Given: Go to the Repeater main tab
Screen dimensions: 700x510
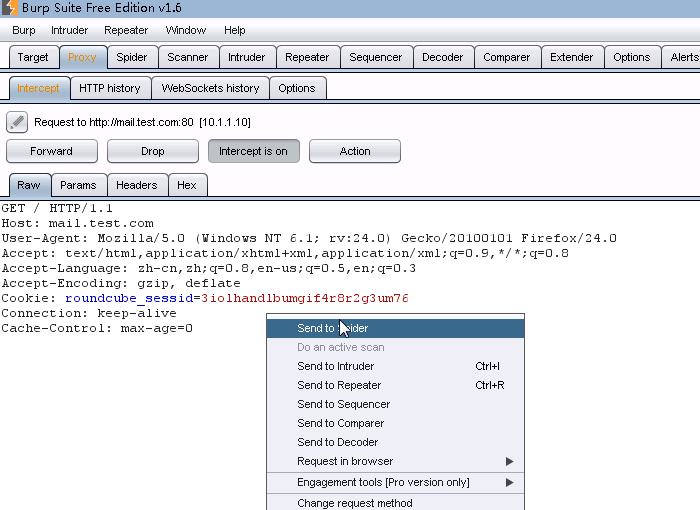Looking at the screenshot, I should (307, 57).
